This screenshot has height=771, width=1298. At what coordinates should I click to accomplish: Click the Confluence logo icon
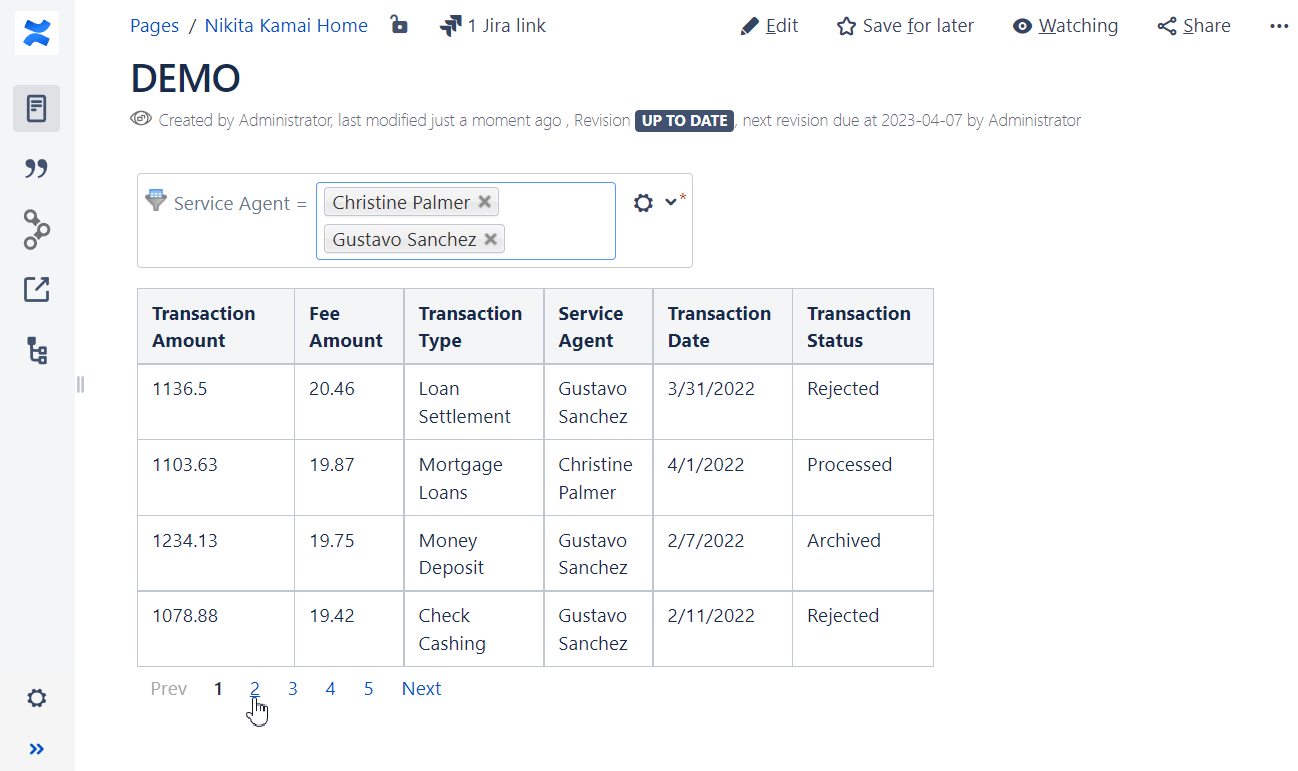click(37, 33)
